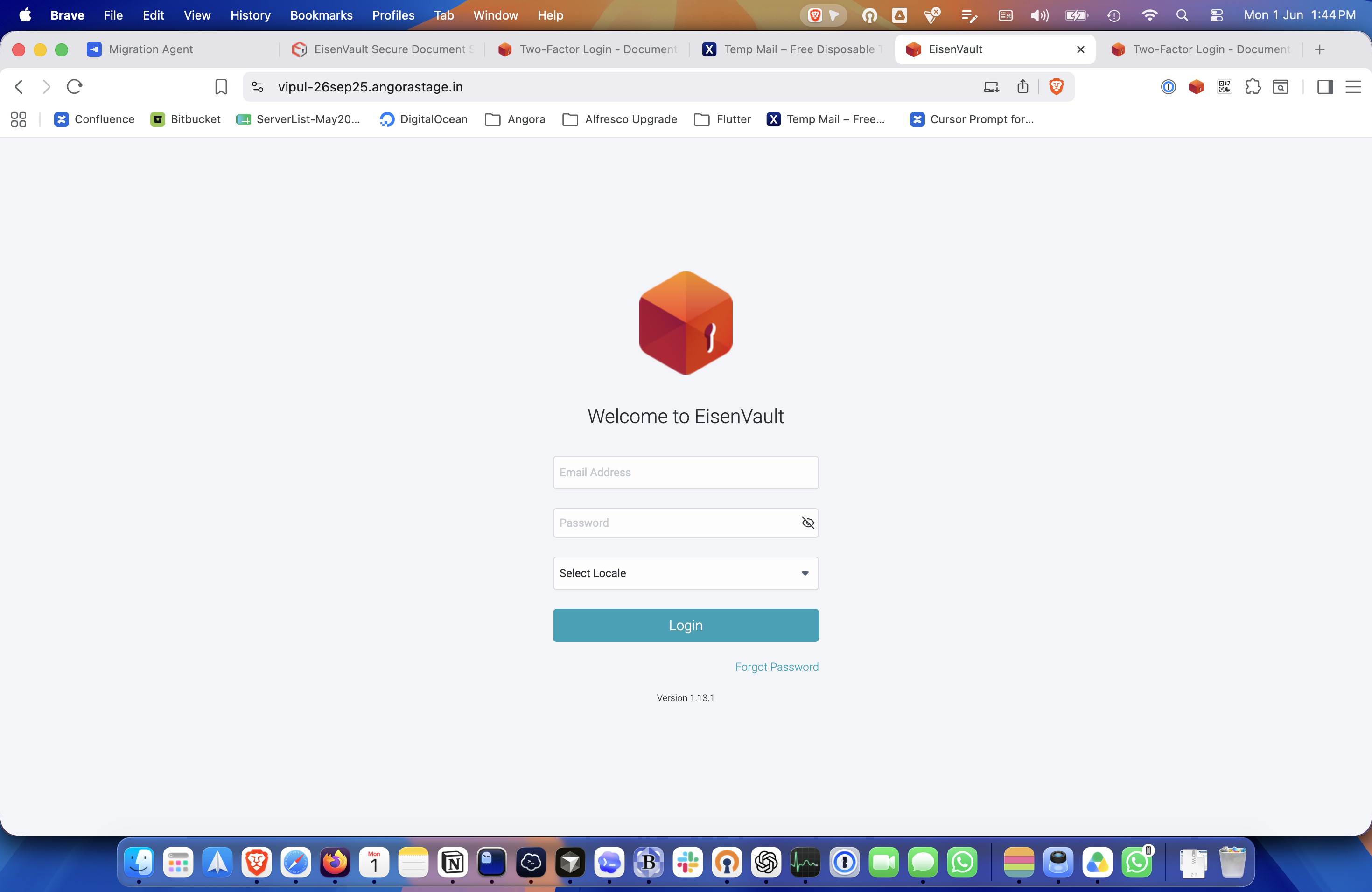The width and height of the screenshot is (1372, 892).
Task: Open the 1Password extension icon
Action: [1168, 87]
